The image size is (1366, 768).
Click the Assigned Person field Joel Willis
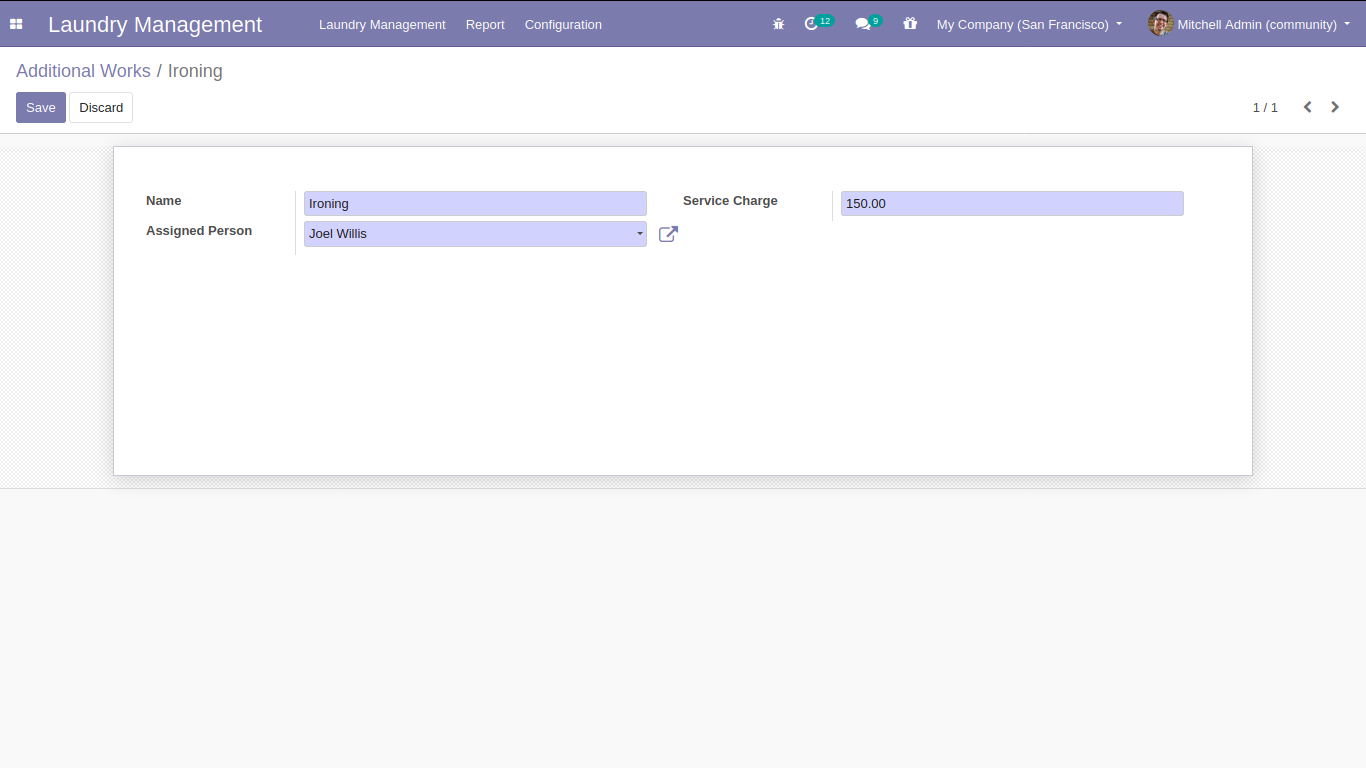point(475,234)
